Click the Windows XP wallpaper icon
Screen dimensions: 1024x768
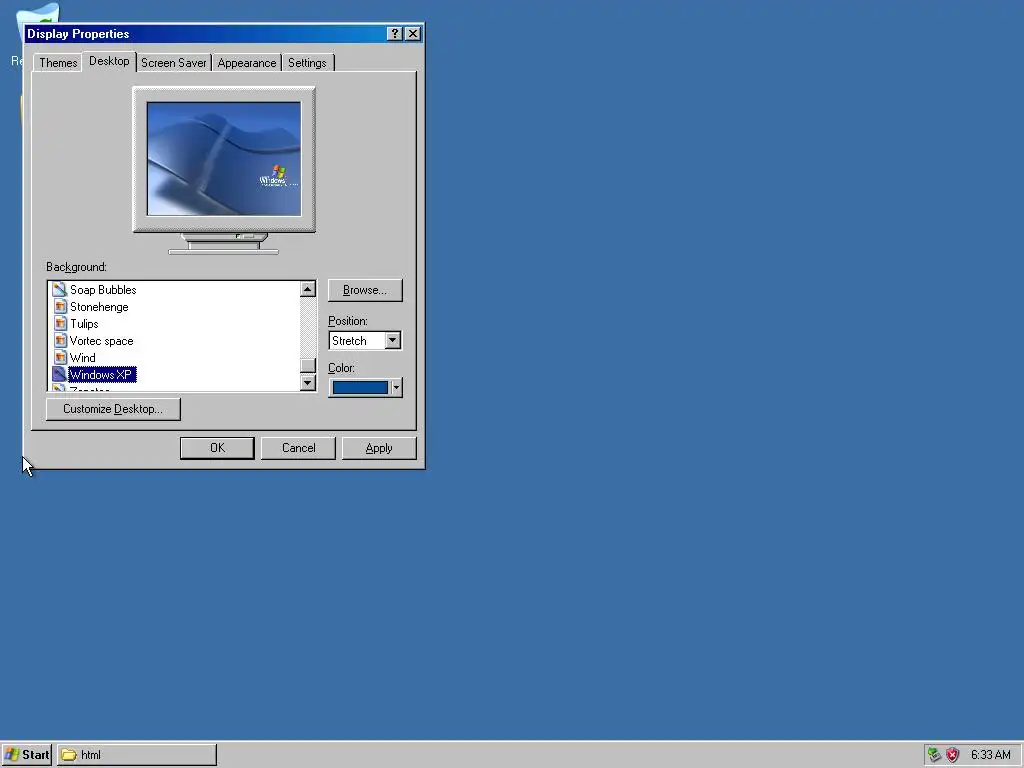[59, 374]
